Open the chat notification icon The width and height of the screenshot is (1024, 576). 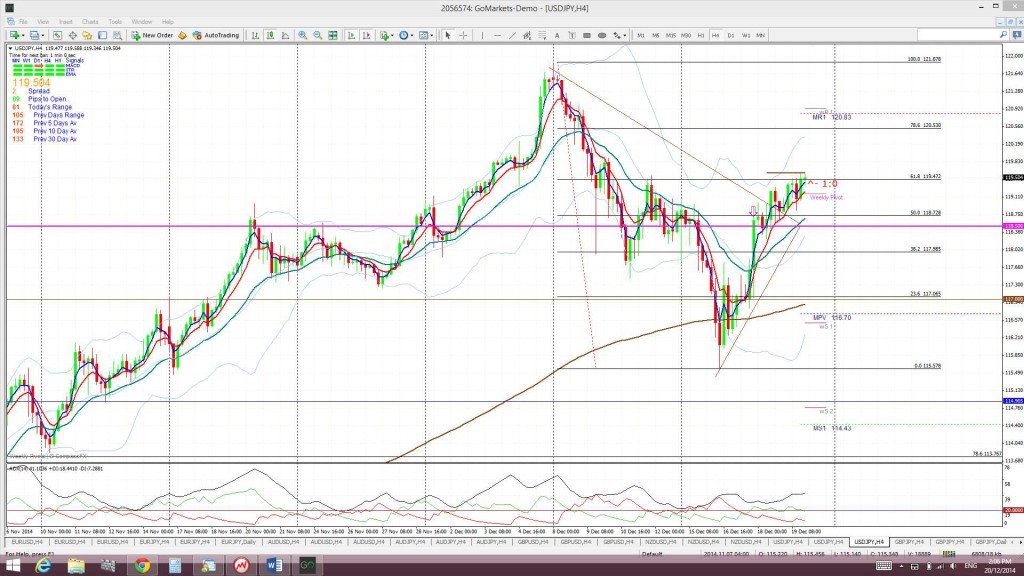coord(1017,35)
